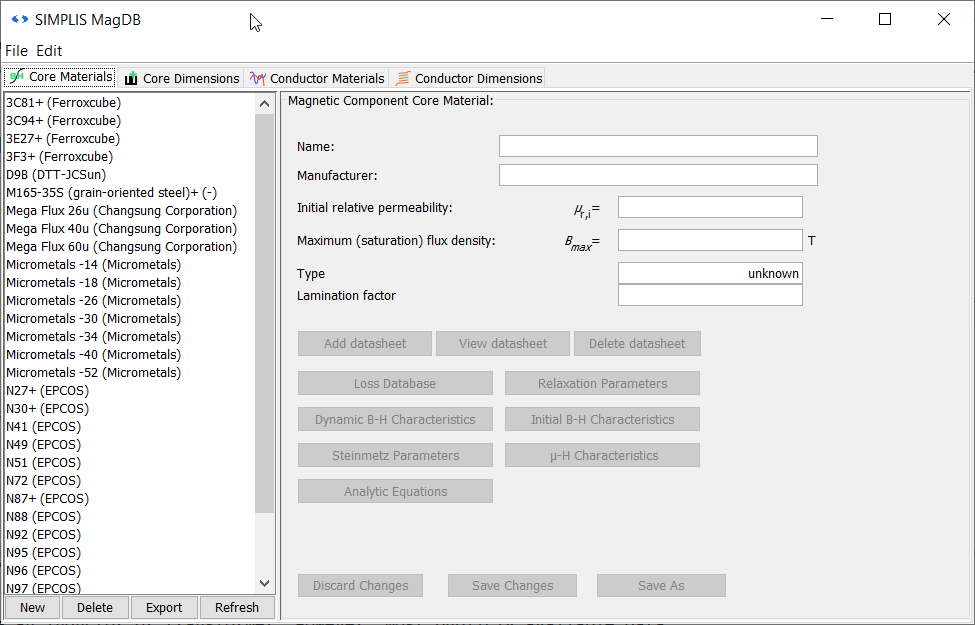
Task: Select 3C81+ (Ferroxcube) in the list
Action: 63,103
